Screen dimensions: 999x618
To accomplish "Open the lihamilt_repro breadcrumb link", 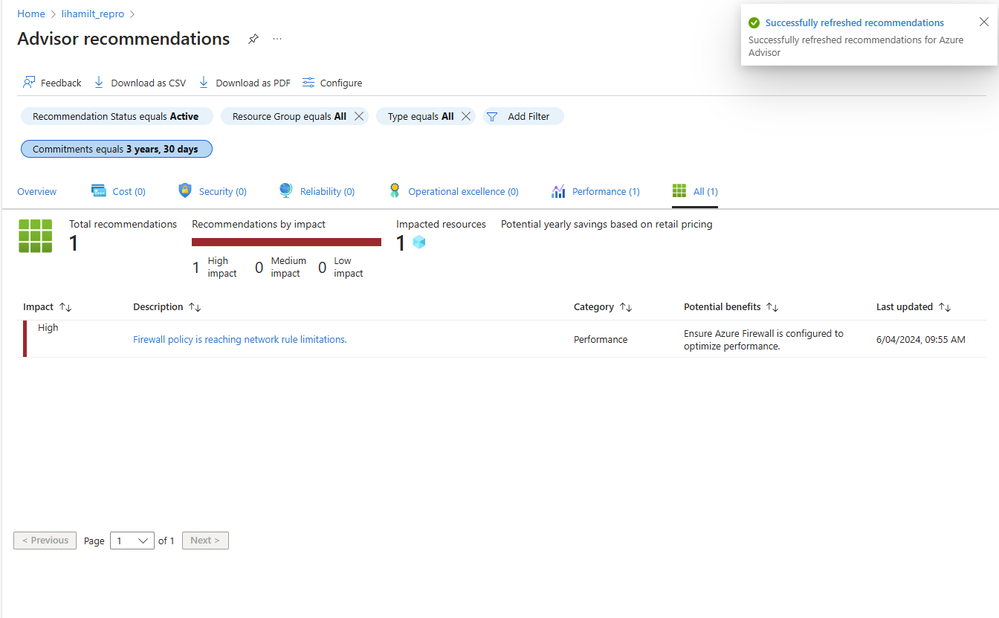I will point(93,13).
